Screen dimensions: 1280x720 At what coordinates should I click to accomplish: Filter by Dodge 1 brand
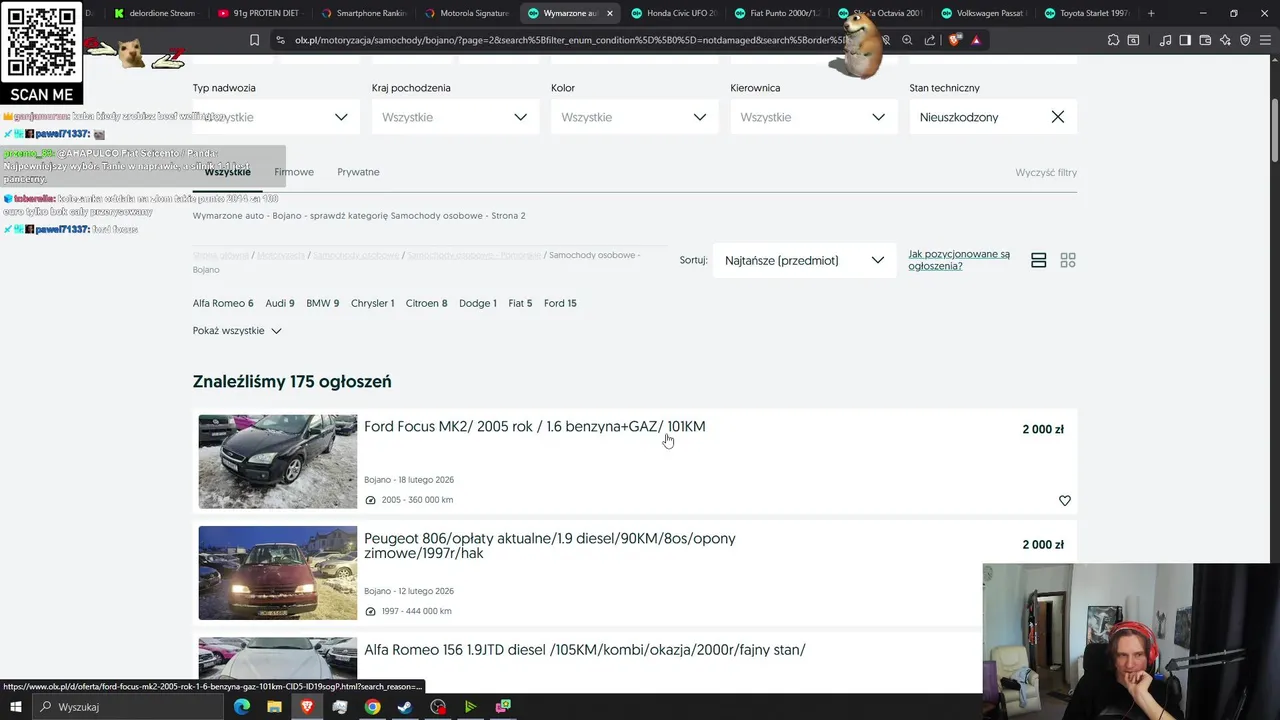(477, 303)
